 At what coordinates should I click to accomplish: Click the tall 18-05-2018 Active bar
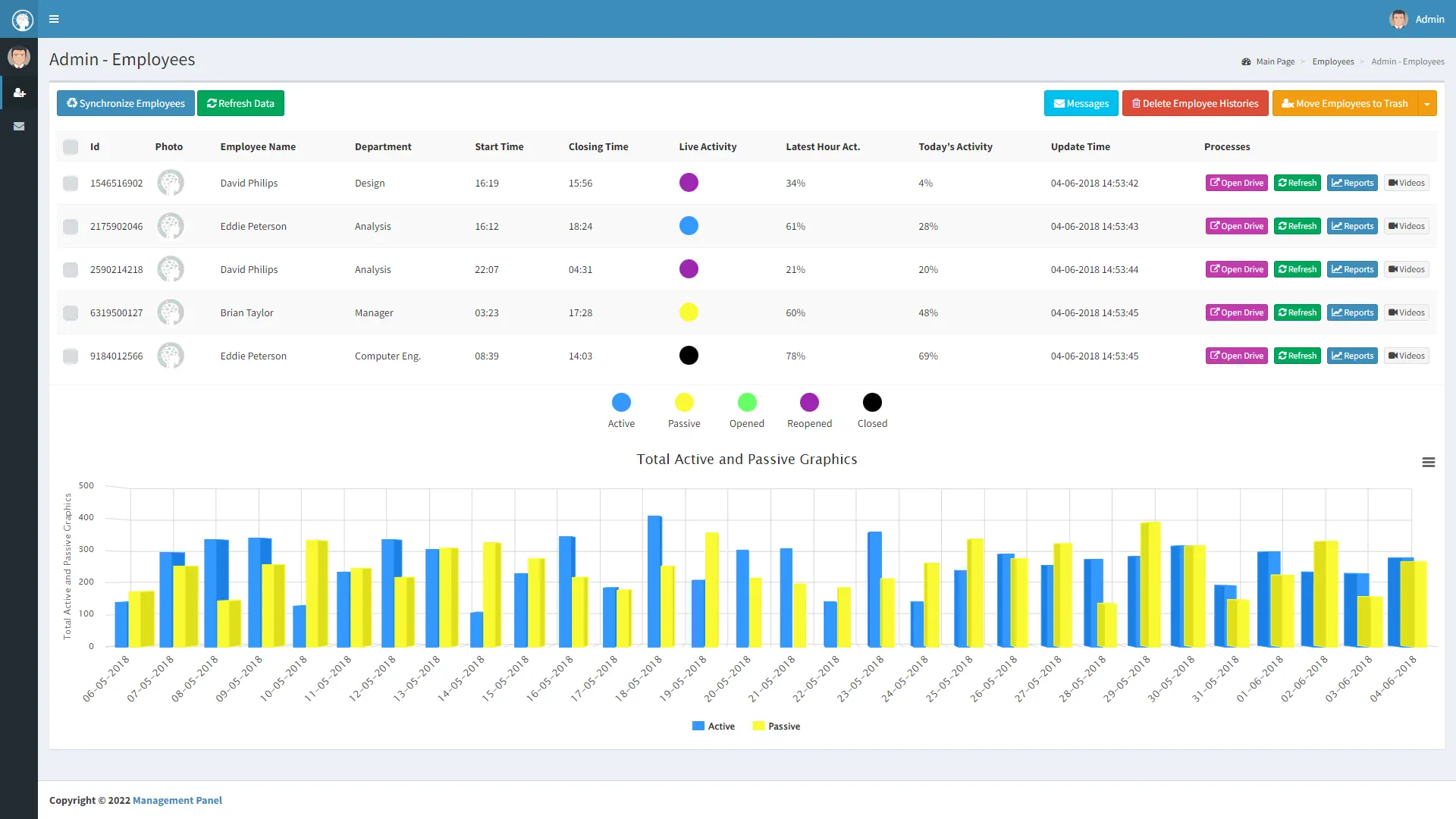click(x=654, y=581)
